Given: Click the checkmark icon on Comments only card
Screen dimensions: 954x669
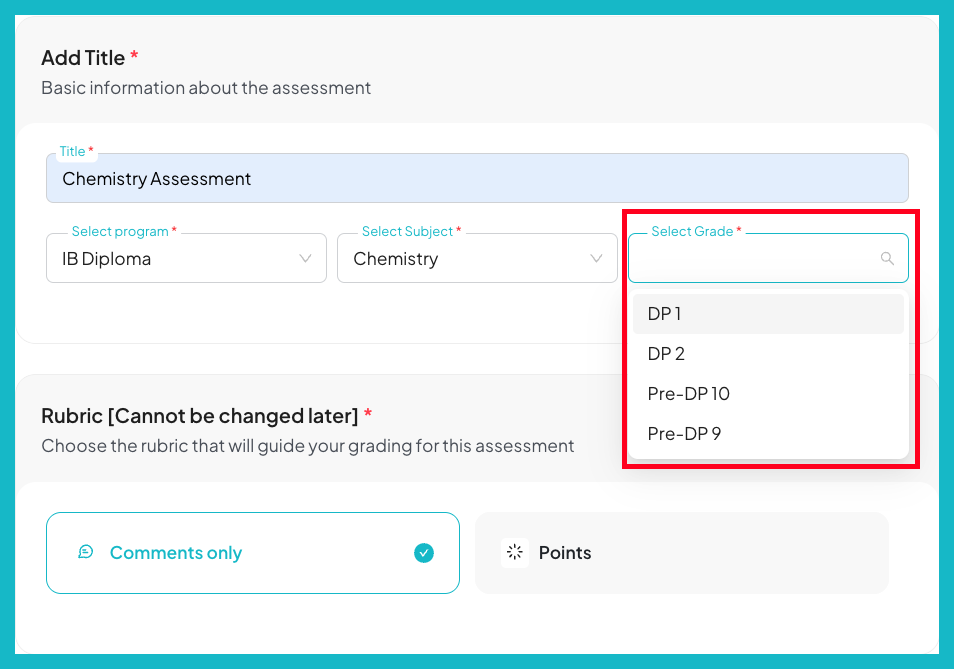Looking at the screenshot, I should pos(423,552).
